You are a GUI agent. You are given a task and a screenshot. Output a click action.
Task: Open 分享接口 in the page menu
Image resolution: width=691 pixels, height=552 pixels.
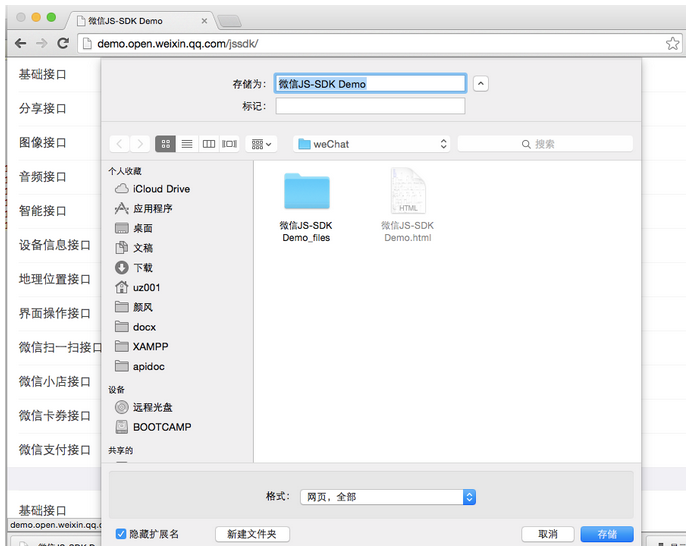point(42,108)
